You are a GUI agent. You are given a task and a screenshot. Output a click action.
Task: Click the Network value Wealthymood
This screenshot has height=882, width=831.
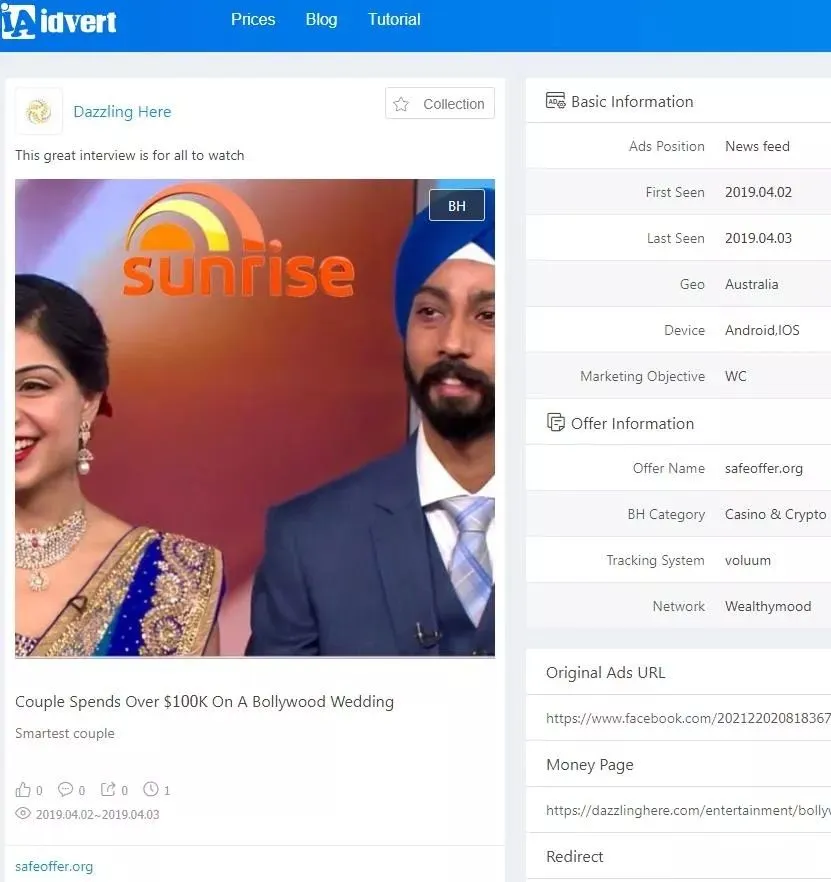[x=768, y=606]
